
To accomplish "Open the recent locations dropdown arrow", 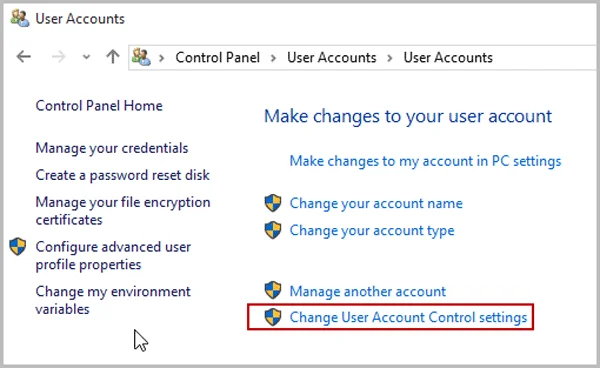I will pyautogui.click(x=86, y=57).
